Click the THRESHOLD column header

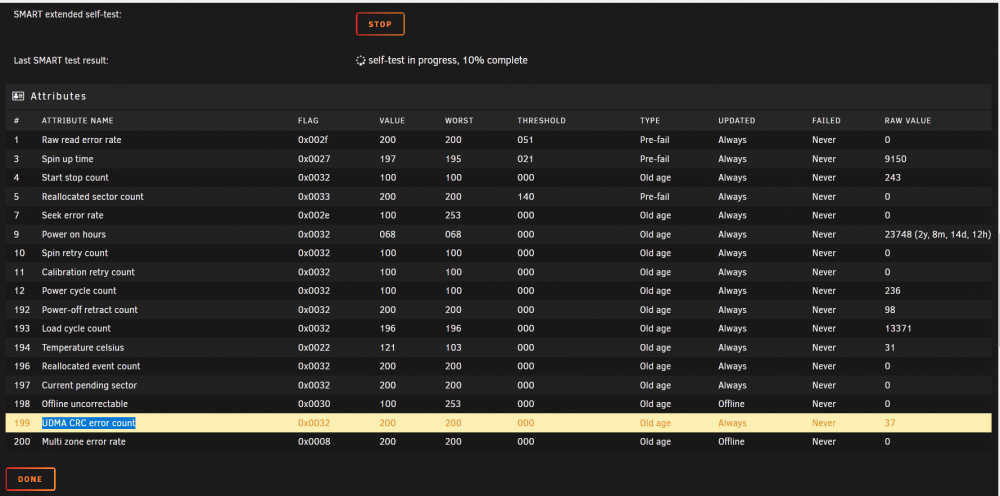[x=541, y=120]
